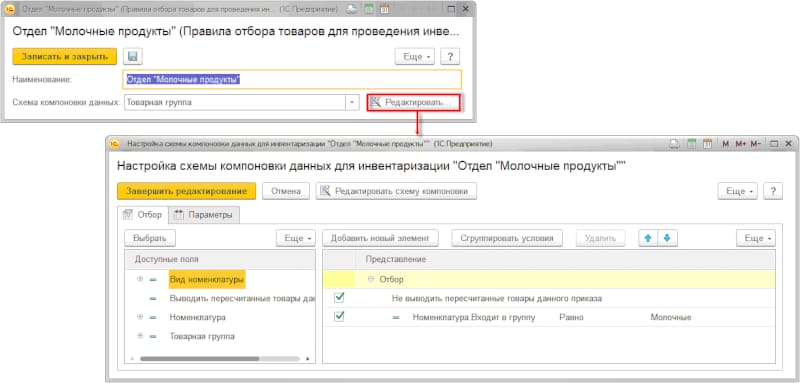
Task: Uncheck Не выводить пересчитанные товары данного приказа
Action: coord(339,298)
